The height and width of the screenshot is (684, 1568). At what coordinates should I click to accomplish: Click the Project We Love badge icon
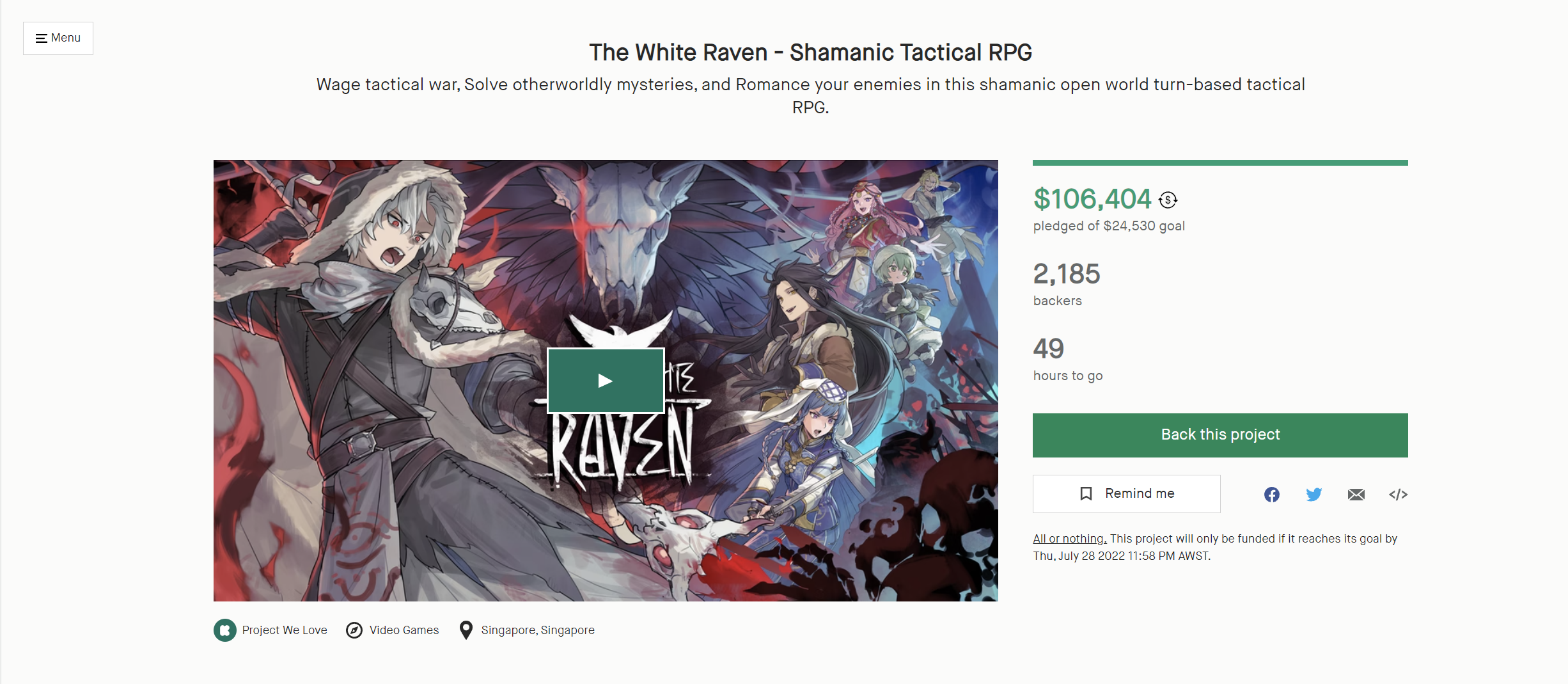(225, 630)
